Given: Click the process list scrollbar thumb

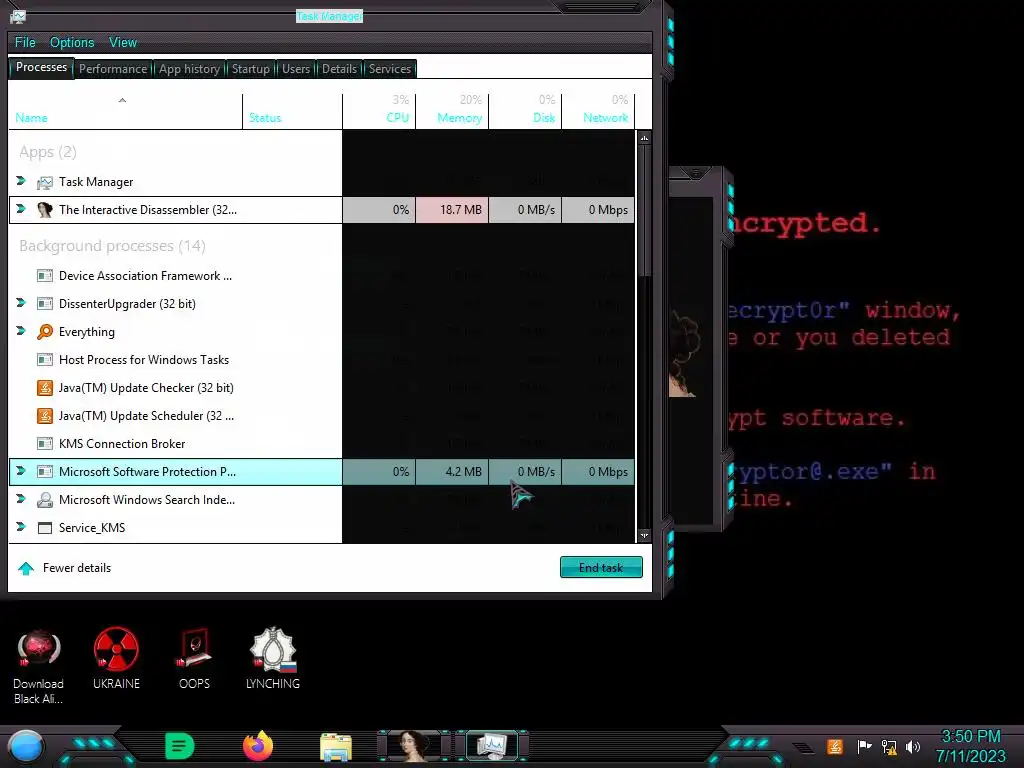Looking at the screenshot, I should 645,210.
